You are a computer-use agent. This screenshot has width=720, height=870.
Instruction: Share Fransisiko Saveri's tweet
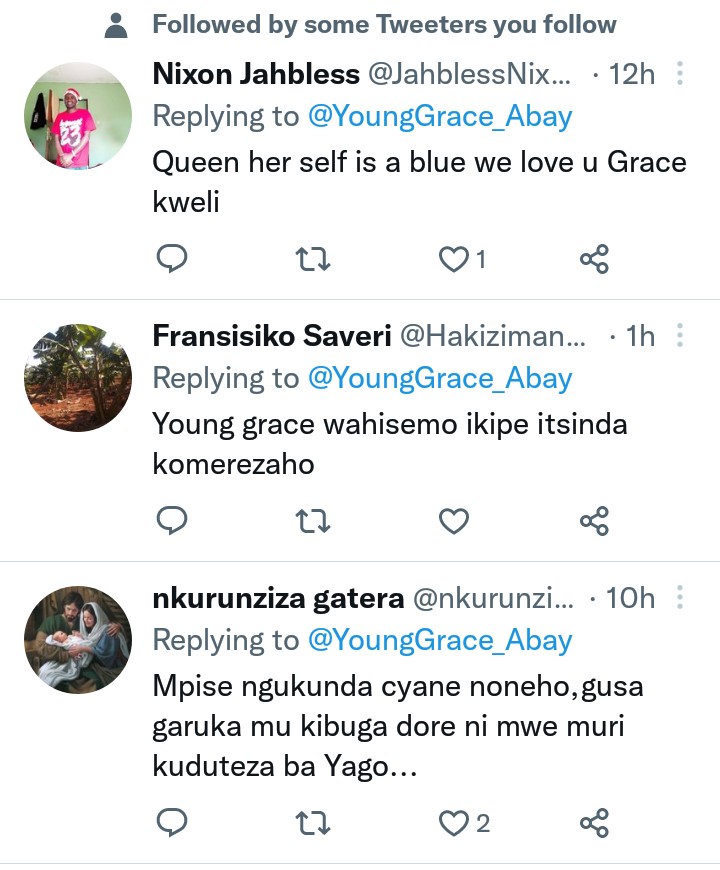coord(594,521)
